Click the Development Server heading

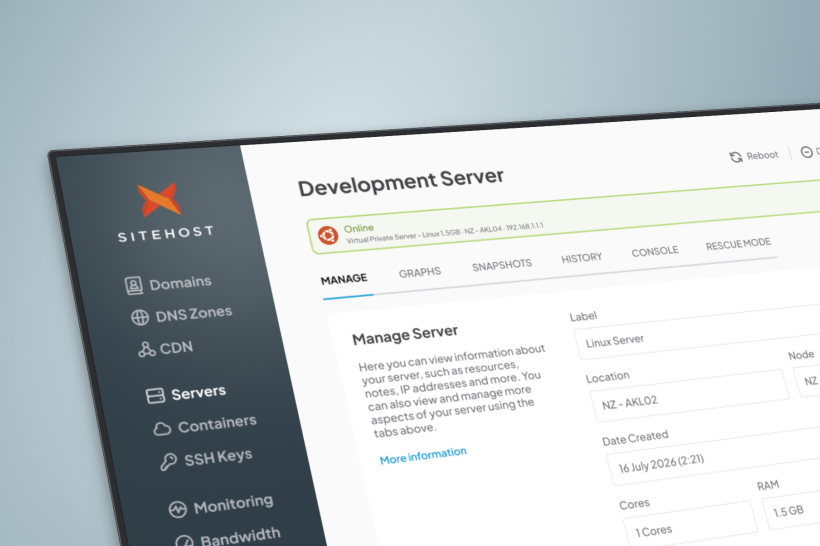401,181
